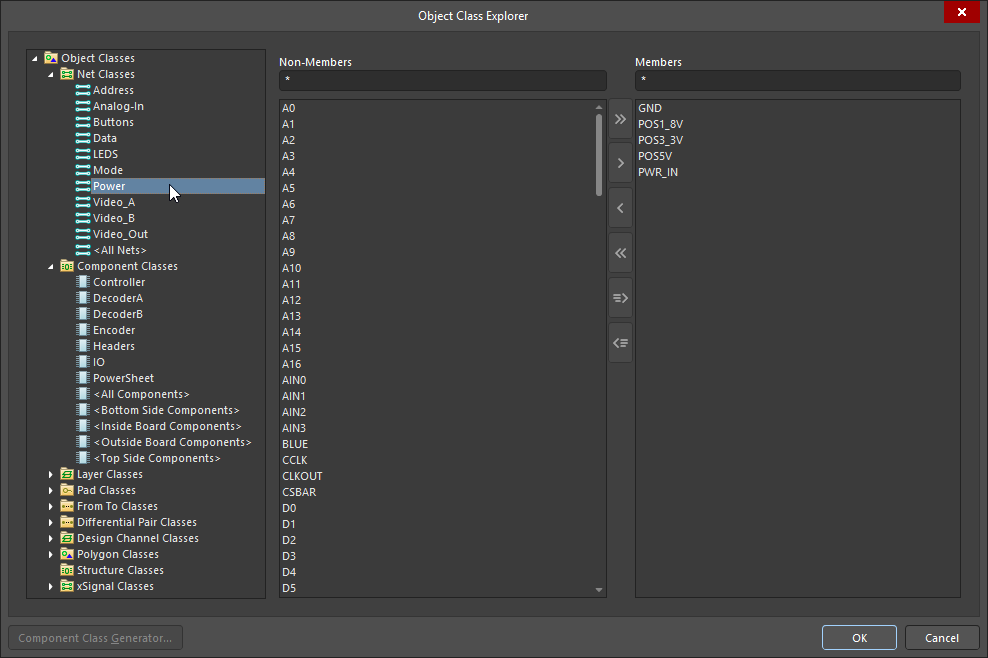Screen dimensions: 988x658
Task: Expand the Differential Pair Classes node
Action: pos(52,522)
